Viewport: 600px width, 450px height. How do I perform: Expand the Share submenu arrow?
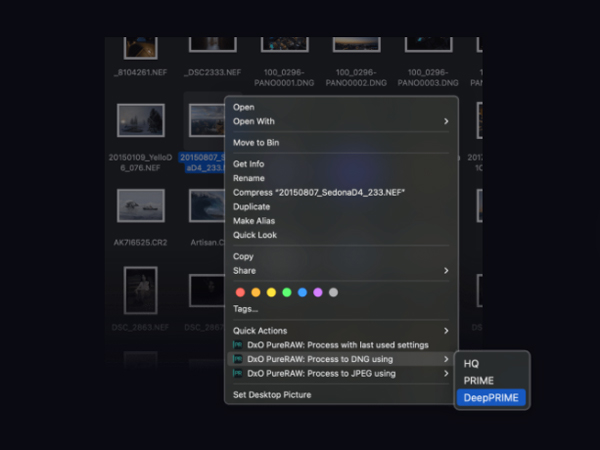click(x=446, y=271)
